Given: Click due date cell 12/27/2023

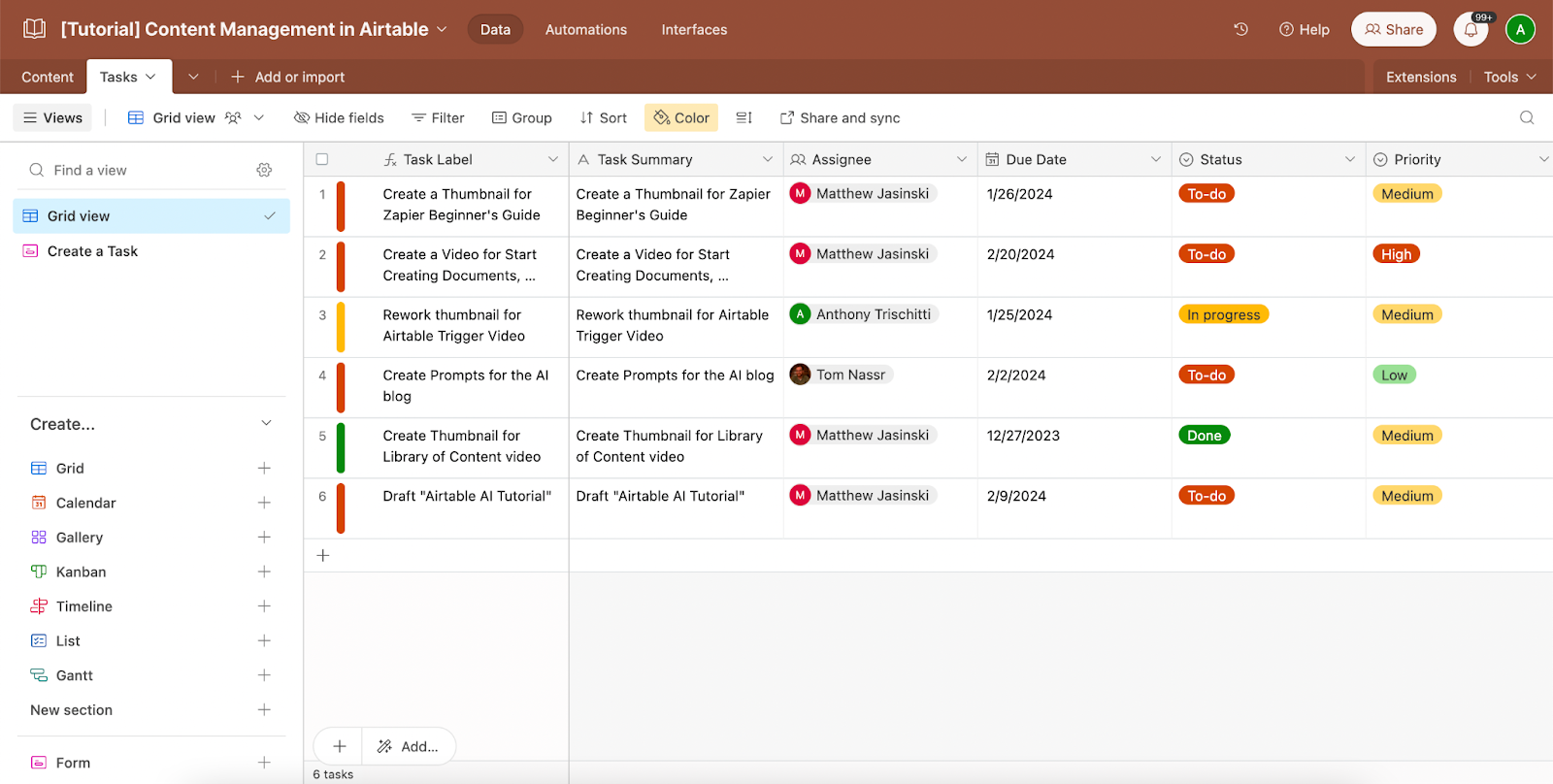Looking at the screenshot, I should (x=1074, y=447).
